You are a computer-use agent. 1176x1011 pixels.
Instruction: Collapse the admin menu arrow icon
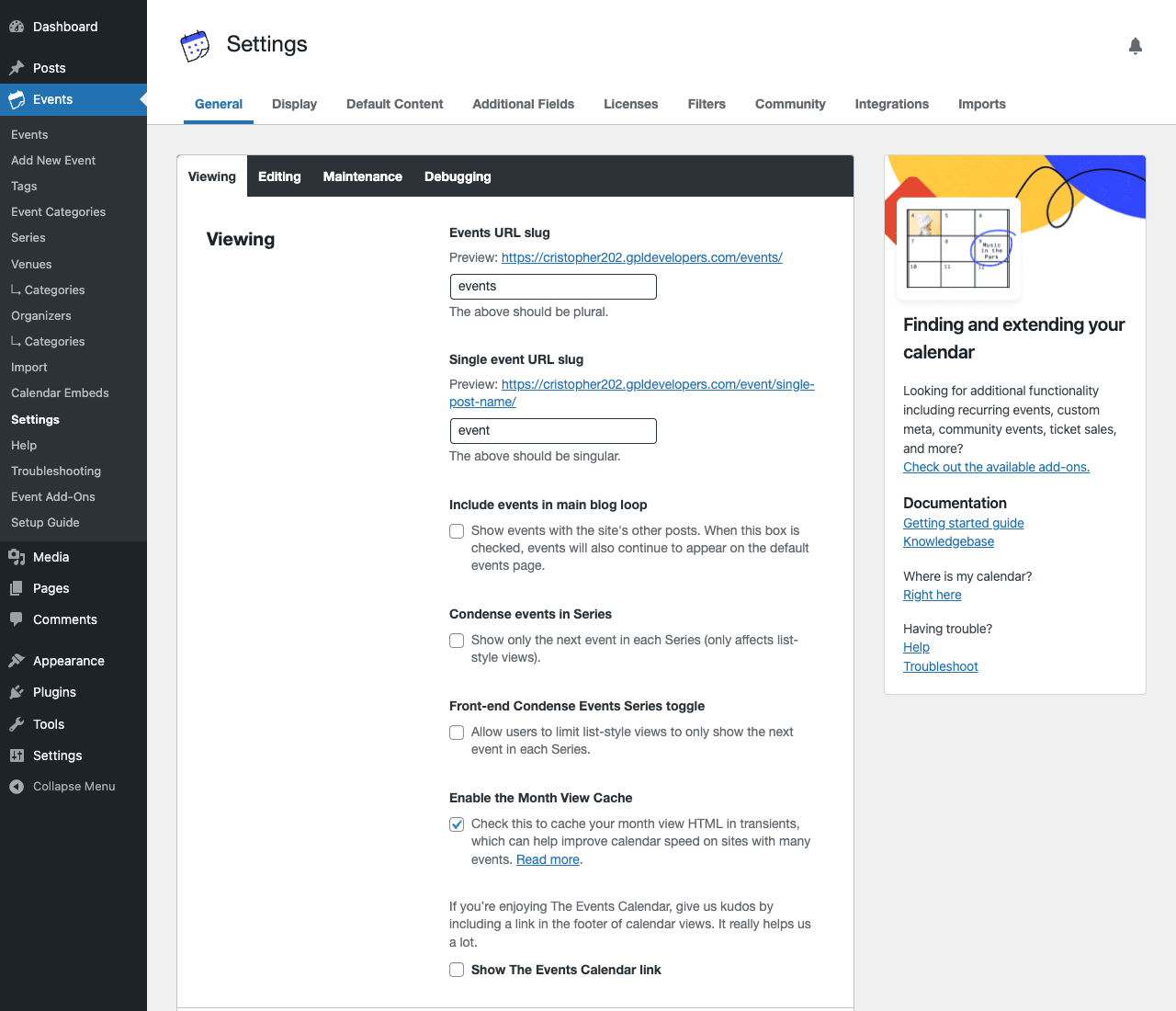17,787
